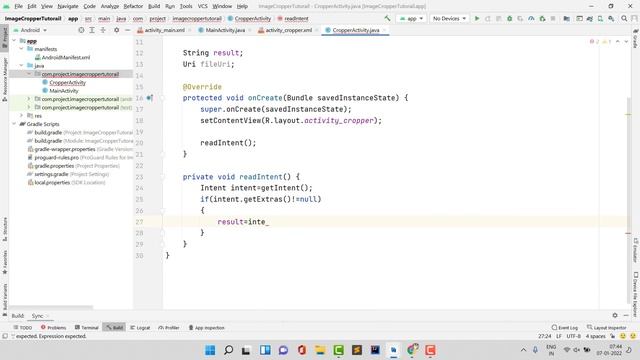The image size is (640, 360).
Task: Open the app run configuration dropdown
Action: [x=411, y=18]
